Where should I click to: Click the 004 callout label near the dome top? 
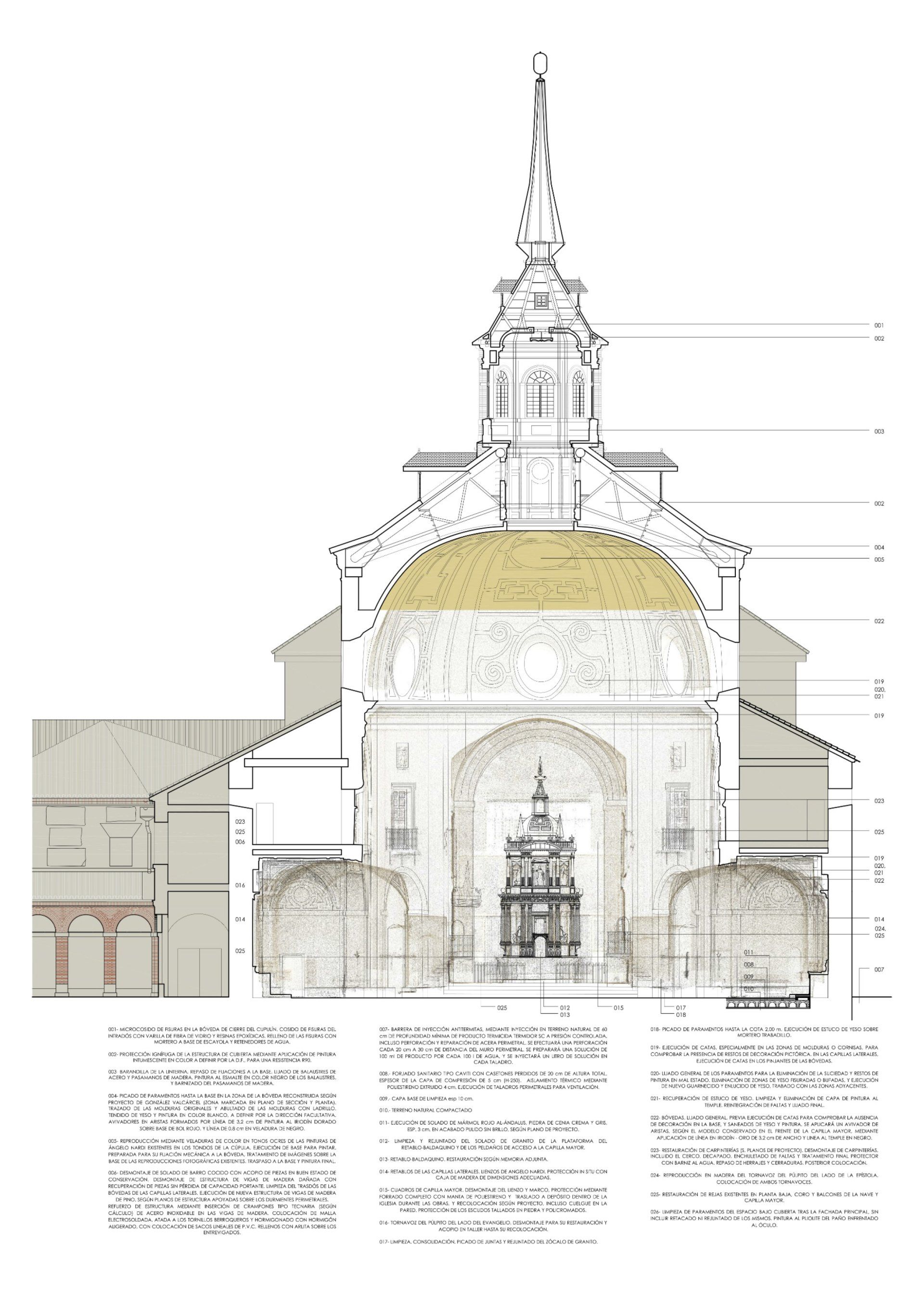point(879,548)
